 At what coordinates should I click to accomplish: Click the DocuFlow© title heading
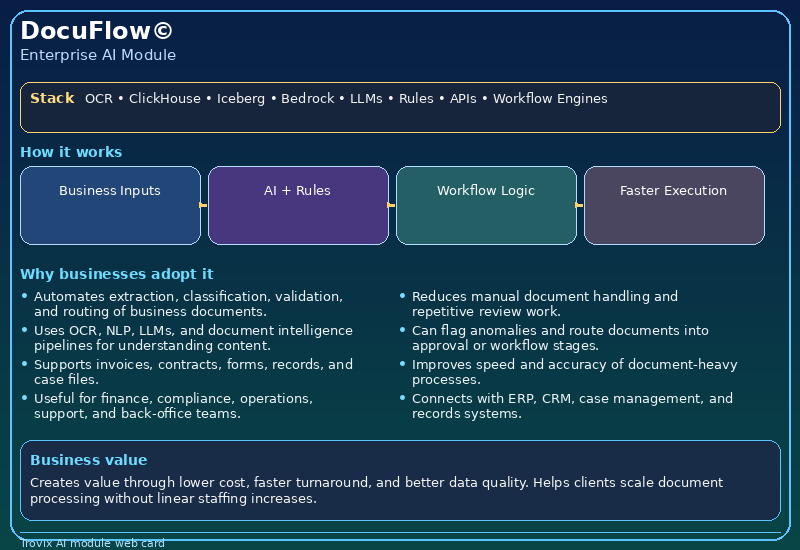coord(96,31)
